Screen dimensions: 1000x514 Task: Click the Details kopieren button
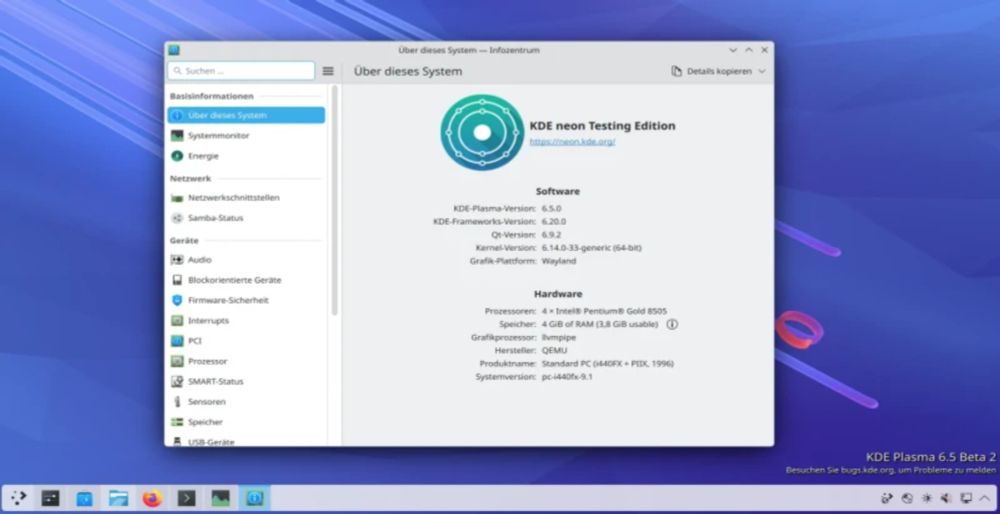712,71
